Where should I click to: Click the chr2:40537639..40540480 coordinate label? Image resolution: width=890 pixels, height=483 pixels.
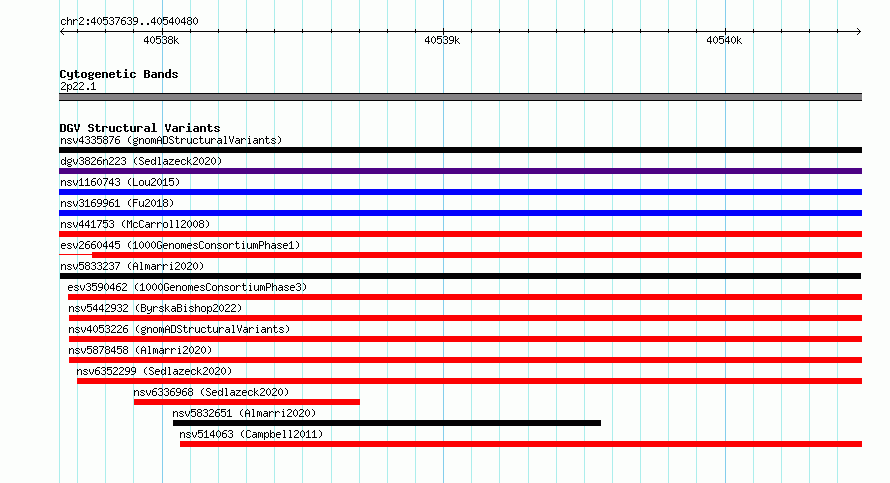click(x=129, y=21)
